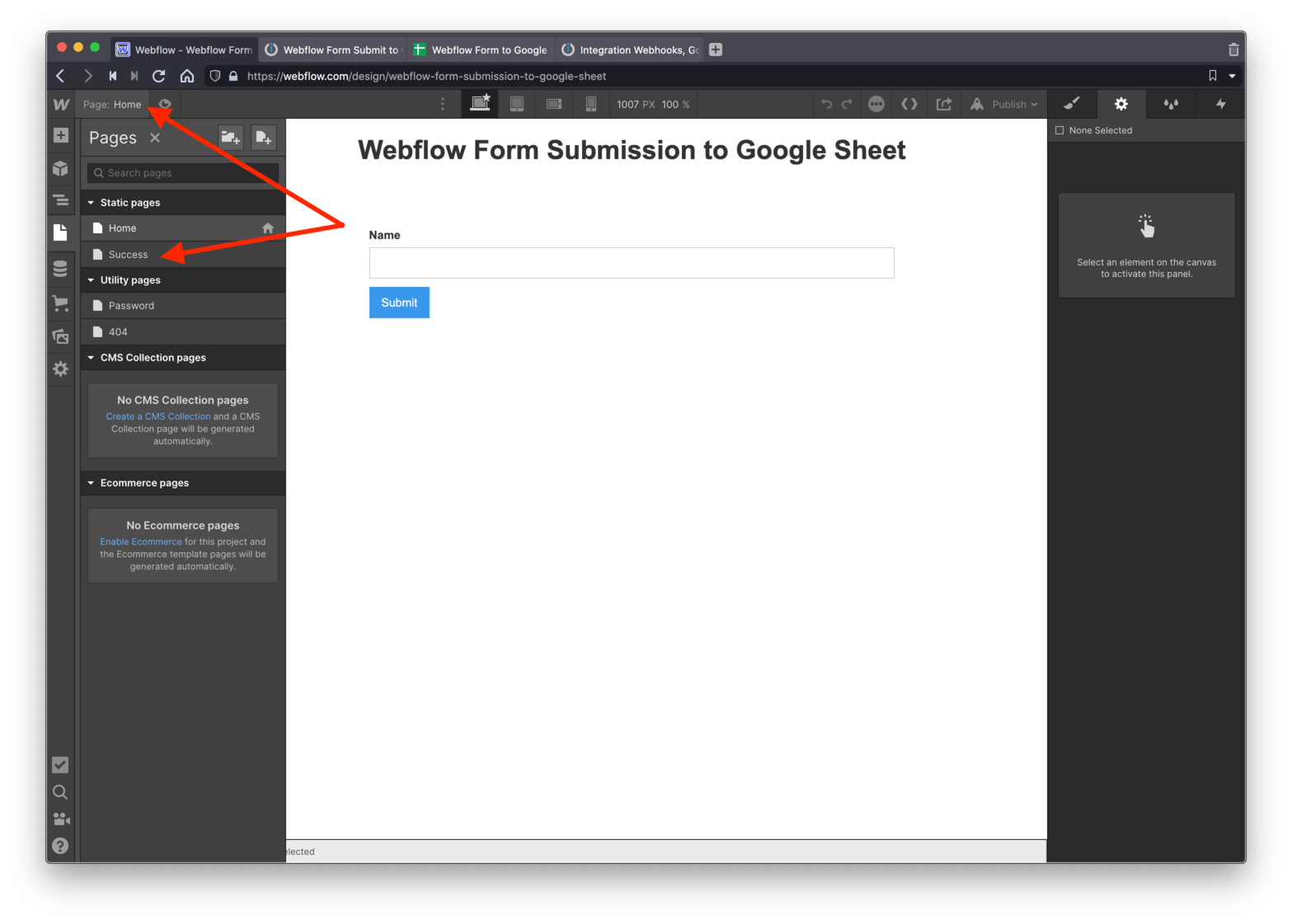This screenshot has width=1292, height=924.
Task: Select the Home page row
Action: [x=183, y=228]
